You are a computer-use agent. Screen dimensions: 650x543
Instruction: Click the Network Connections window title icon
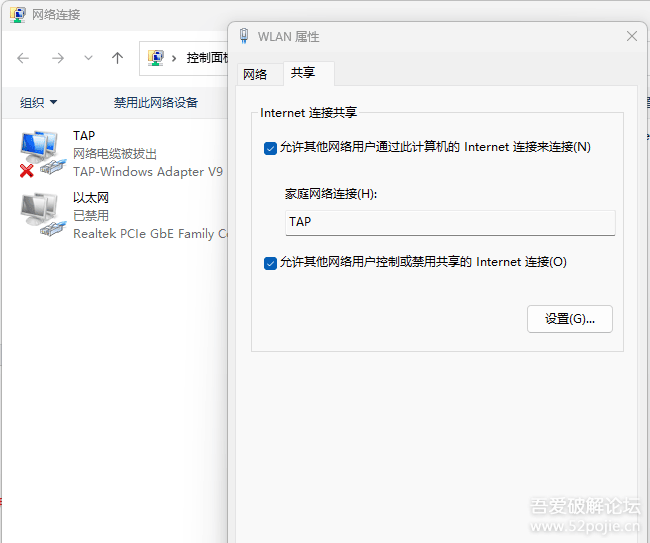tap(18, 15)
